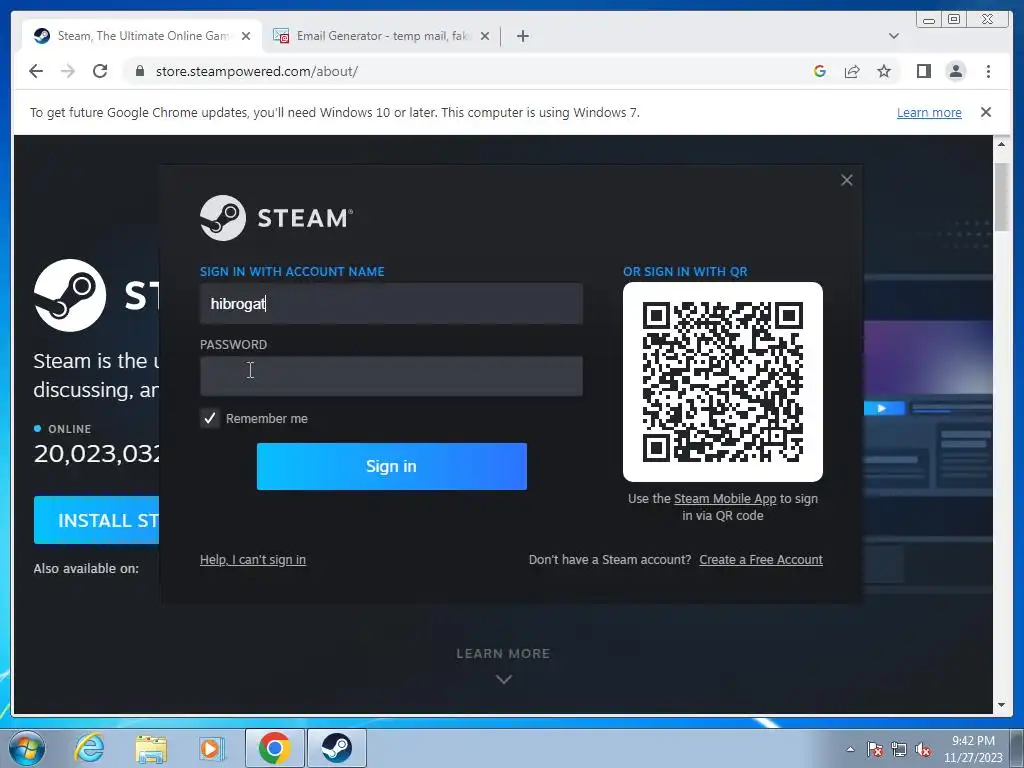Click the share page icon
This screenshot has height=768, width=1024.
[x=852, y=71]
